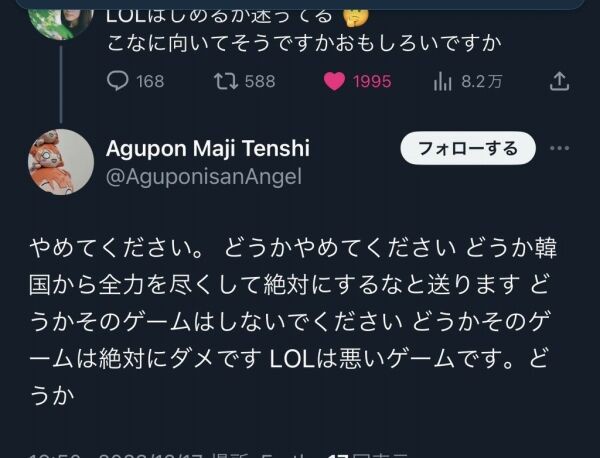Open the share icon on original tweet
Screen dimensions: 600x458
pyautogui.click(x=559, y=81)
